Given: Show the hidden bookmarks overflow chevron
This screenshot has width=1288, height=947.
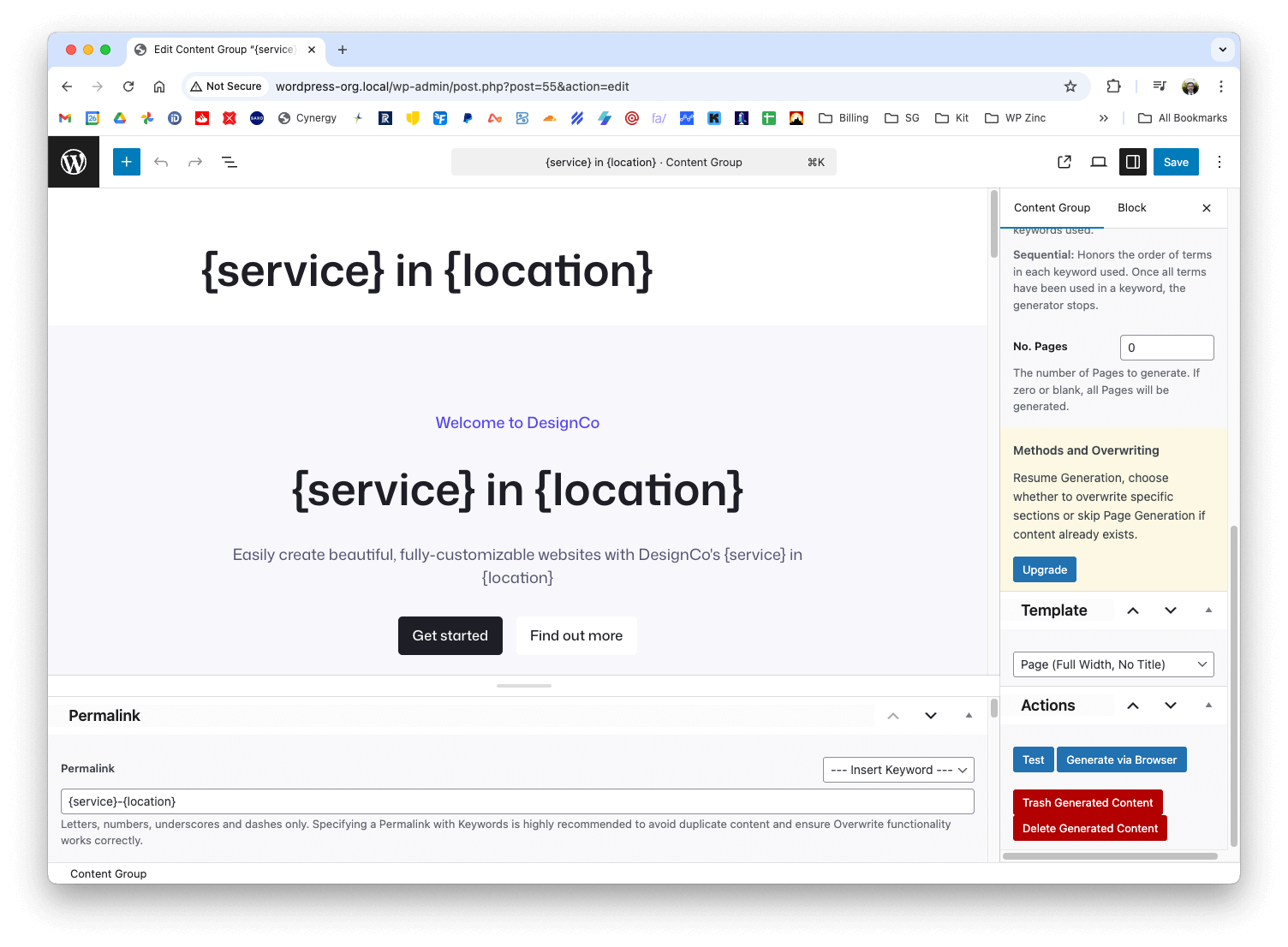Looking at the screenshot, I should point(1104,118).
